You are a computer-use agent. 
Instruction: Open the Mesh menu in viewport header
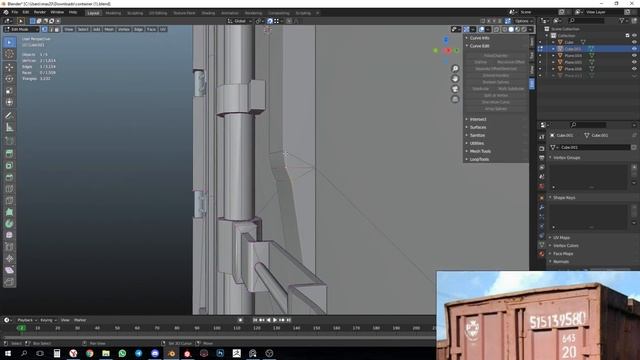(109, 29)
